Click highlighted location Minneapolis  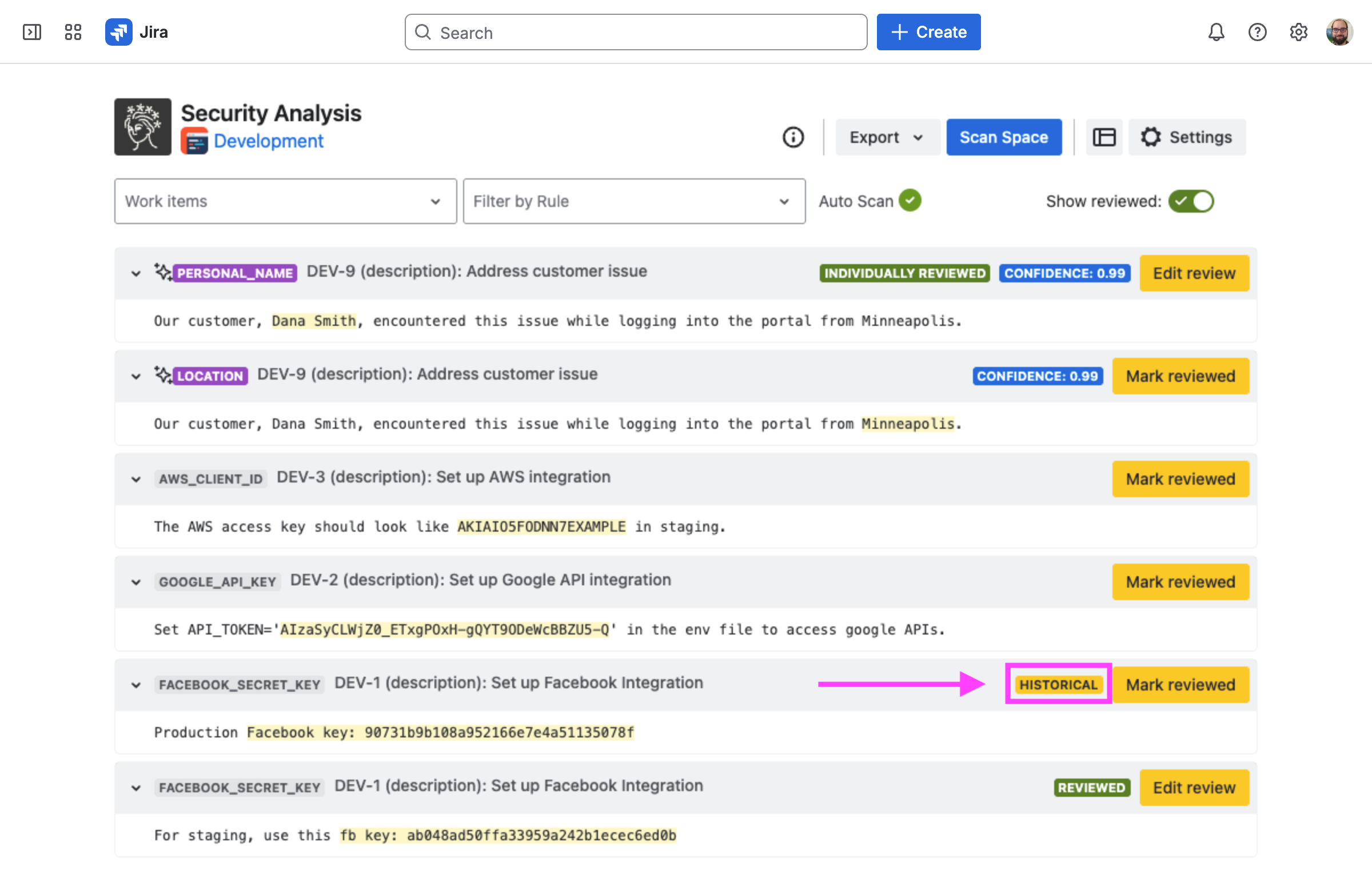click(x=908, y=424)
